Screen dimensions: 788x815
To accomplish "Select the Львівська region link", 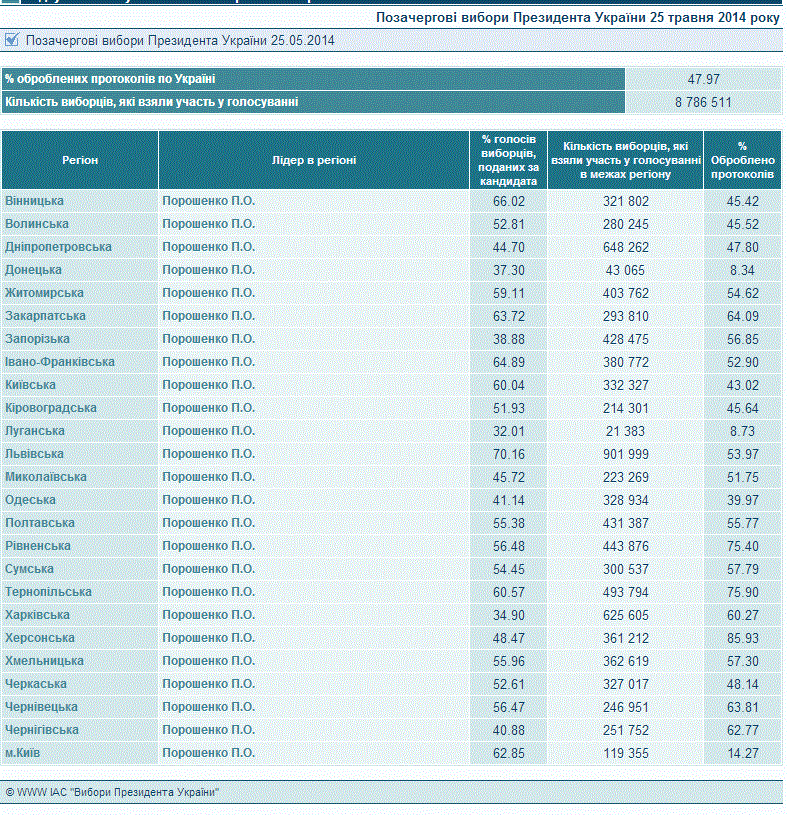I will [35, 454].
